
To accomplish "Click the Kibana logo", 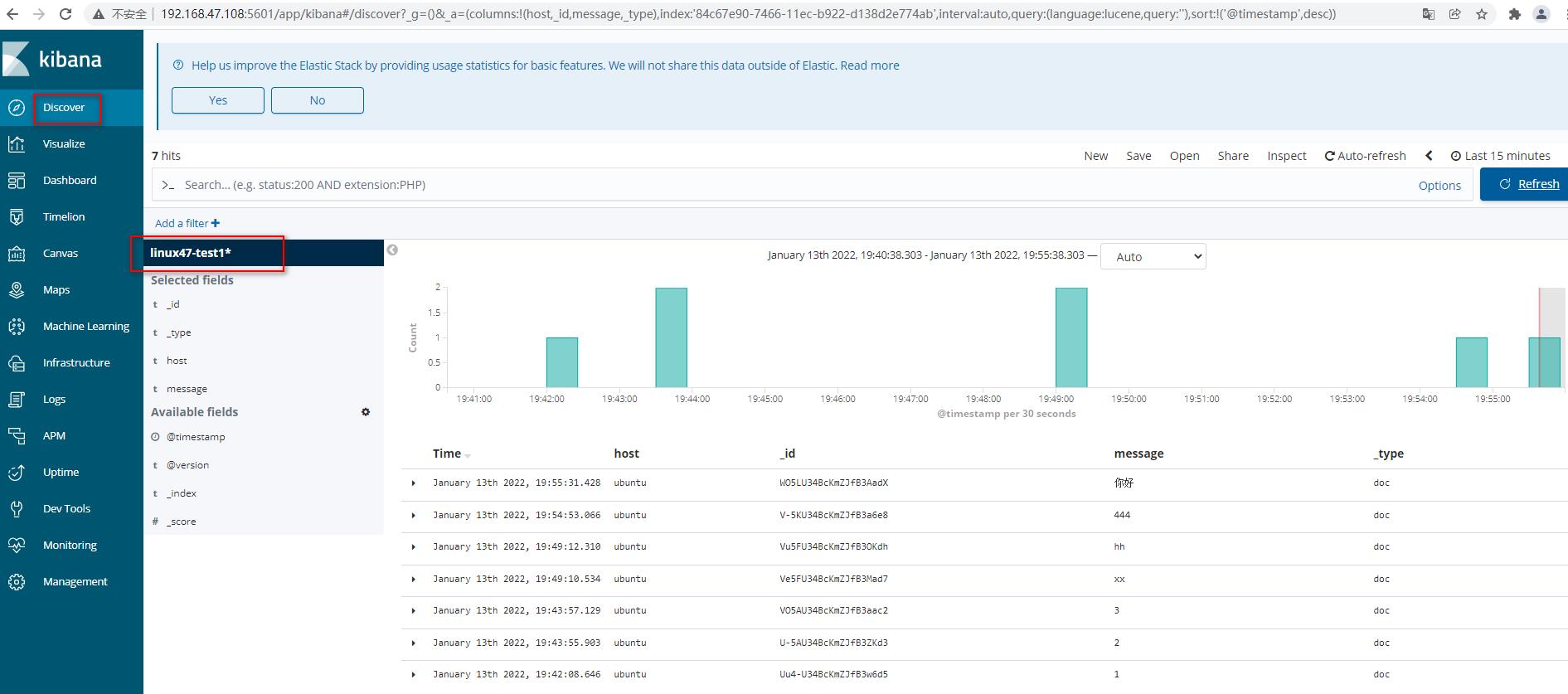I will pyautogui.click(x=52, y=60).
